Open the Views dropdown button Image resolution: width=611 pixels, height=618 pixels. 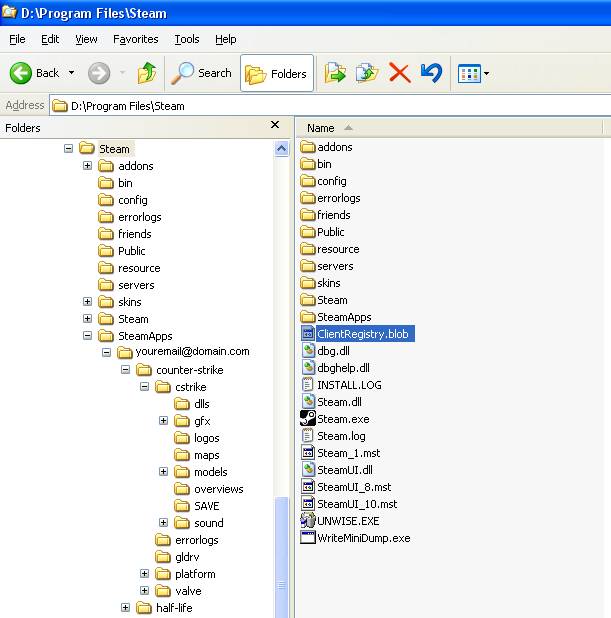[x=473, y=73]
